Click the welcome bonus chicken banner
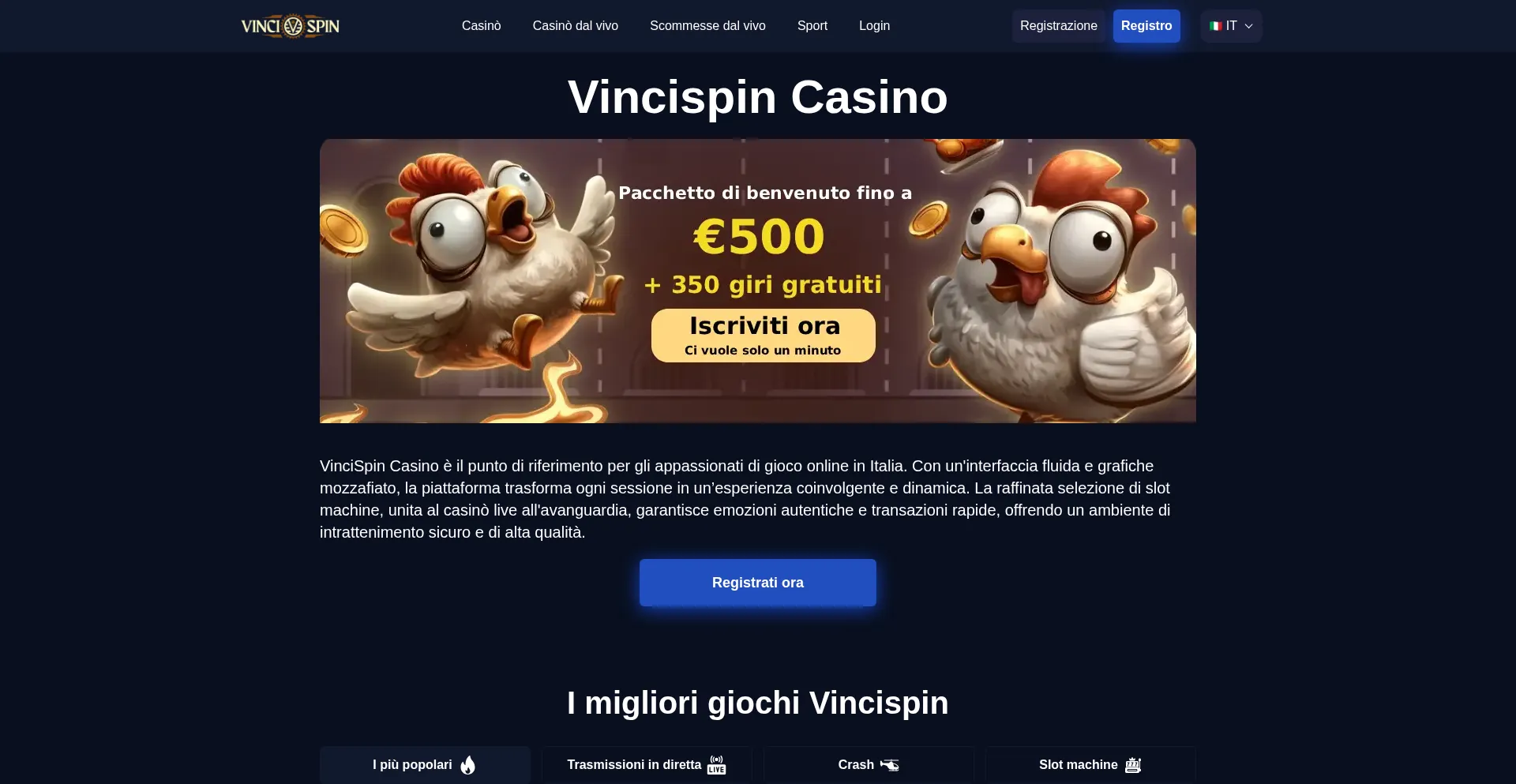Image resolution: width=1516 pixels, height=784 pixels. (758, 281)
